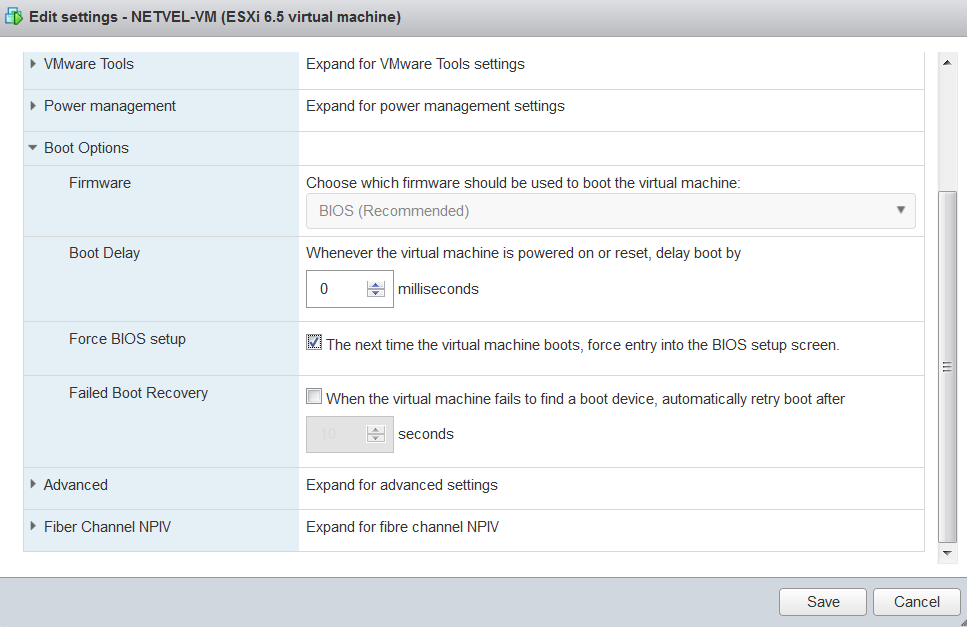
Task: Cancel the edit settings dialog
Action: point(916,602)
